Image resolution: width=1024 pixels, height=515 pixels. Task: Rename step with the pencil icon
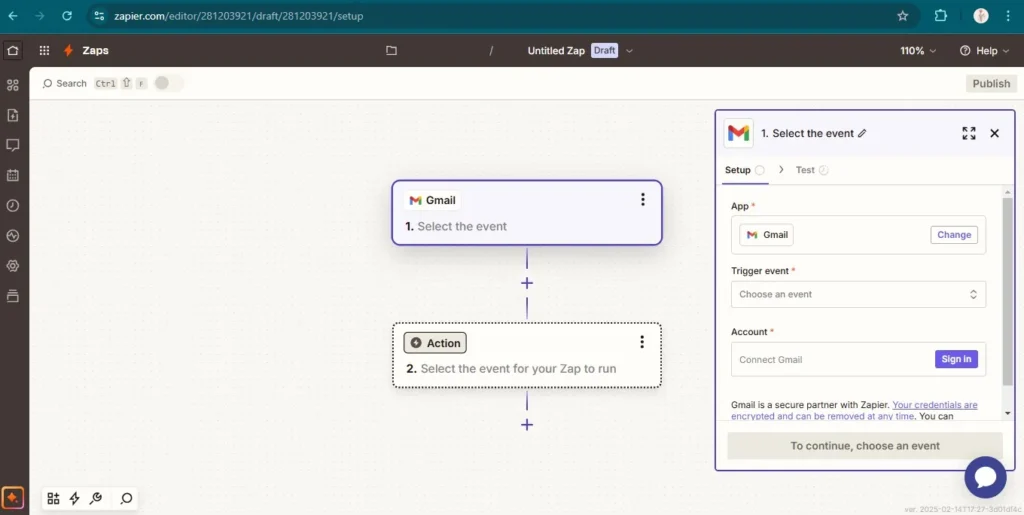point(862,133)
